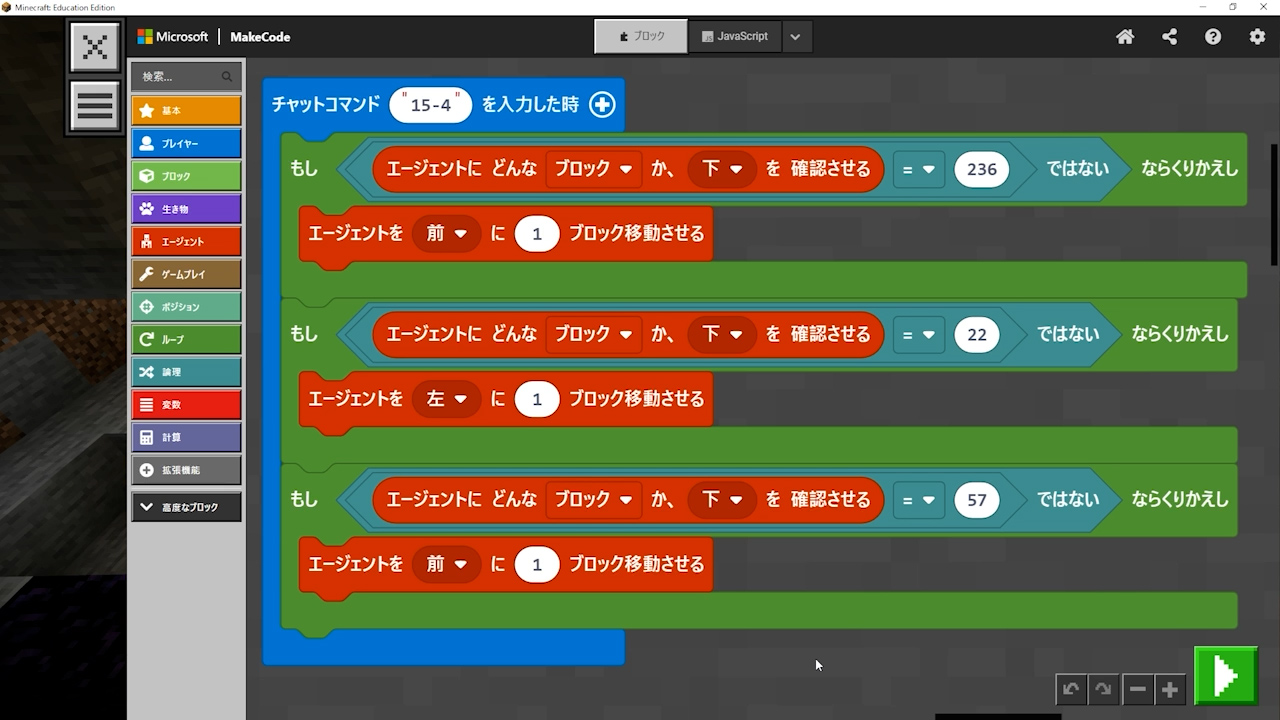Click the Home icon in the header

click(1125, 37)
